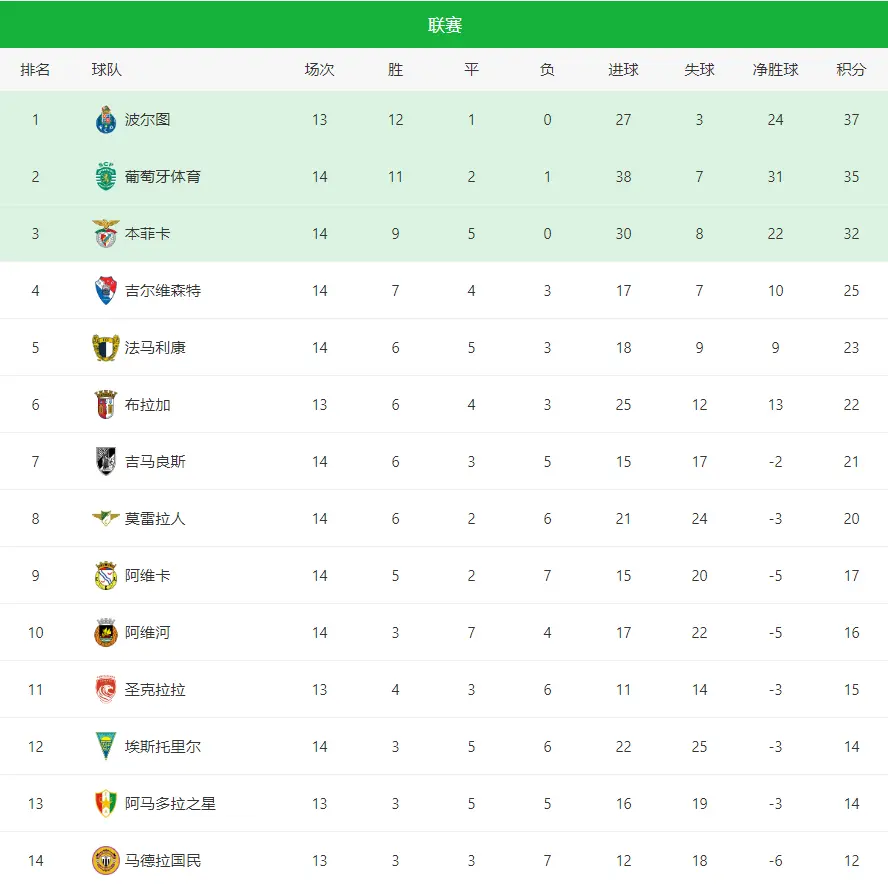Image resolution: width=888 pixels, height=885 pixels.
Task: Click the Vitória Guimarães crest icon
Action: [x=106, y=462]
